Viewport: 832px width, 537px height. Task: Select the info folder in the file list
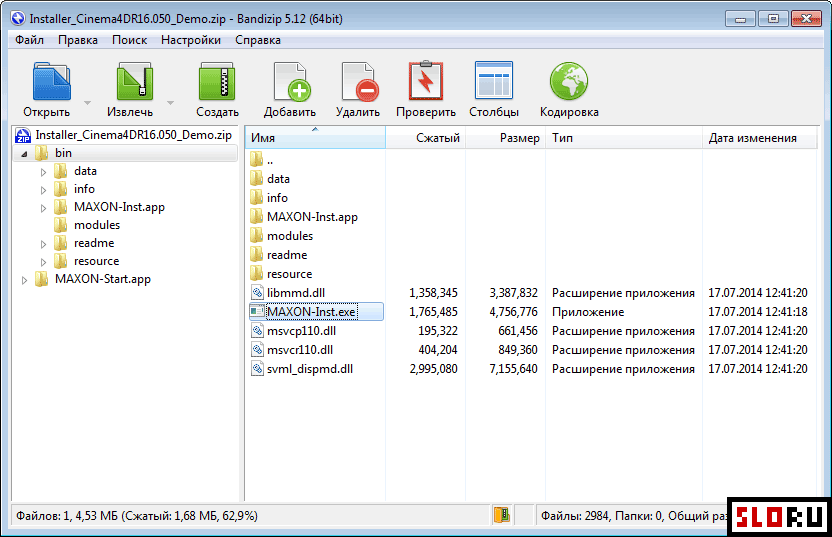(x=269, y=198)
